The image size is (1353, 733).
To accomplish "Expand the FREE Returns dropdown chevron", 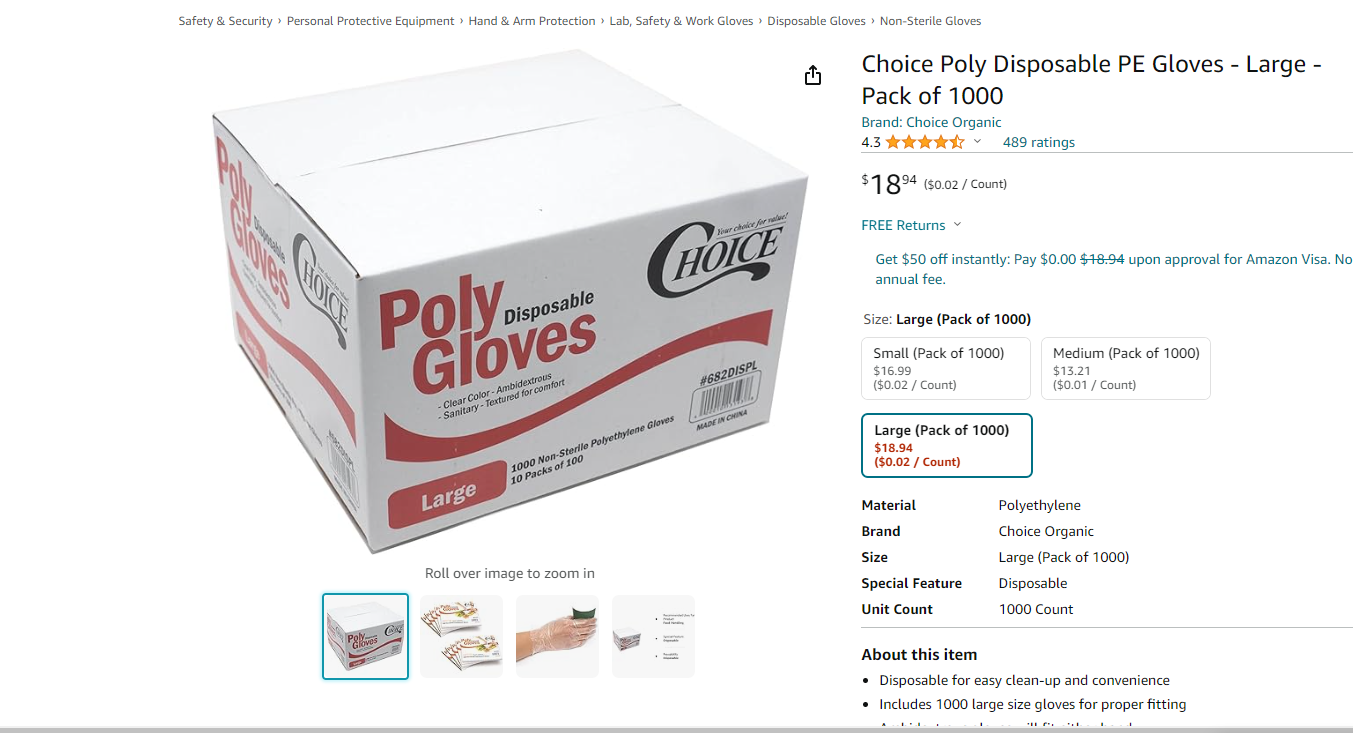I will [957, 225].
